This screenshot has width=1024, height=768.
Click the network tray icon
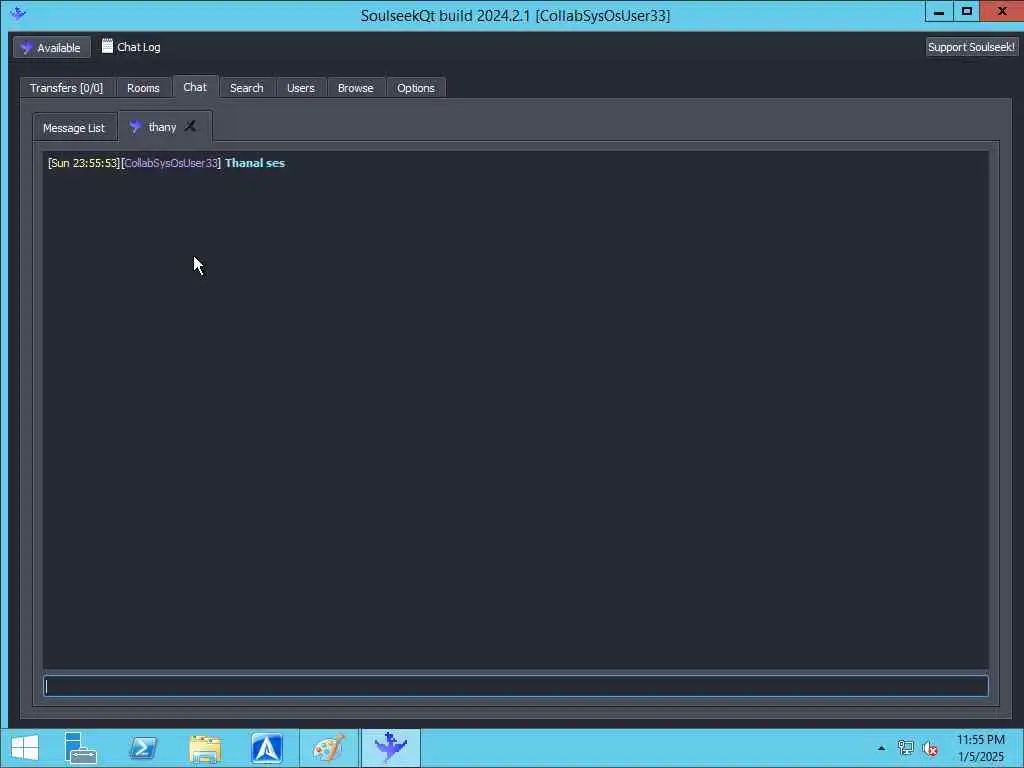(906, 748)
